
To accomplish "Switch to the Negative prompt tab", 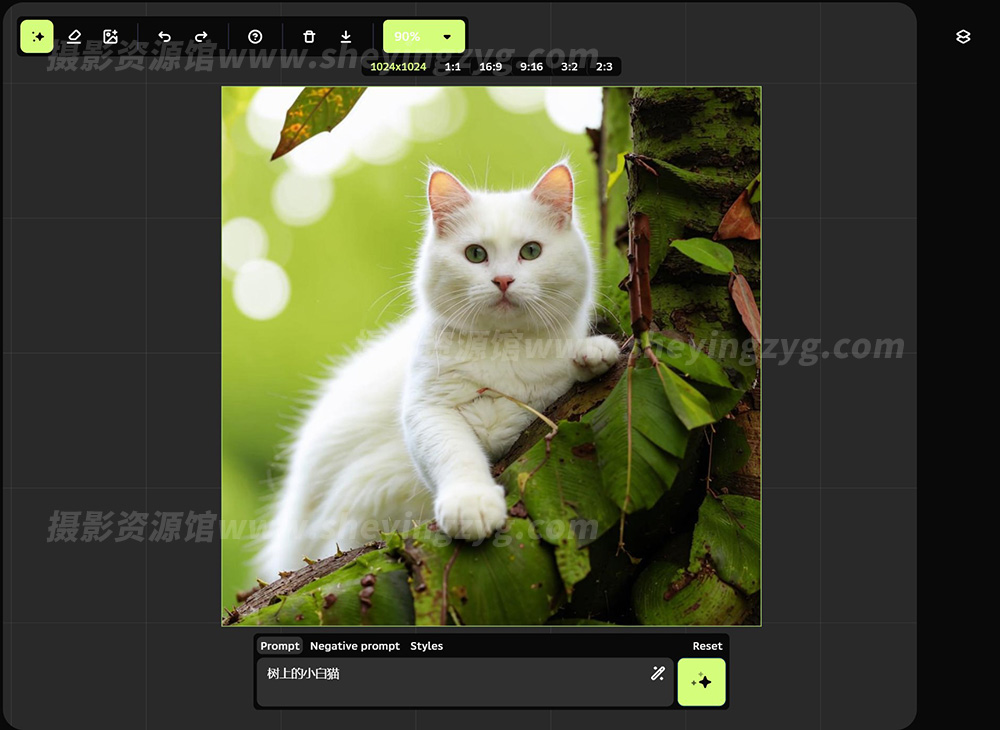I will pyautogui.click(x=355, y=646).
